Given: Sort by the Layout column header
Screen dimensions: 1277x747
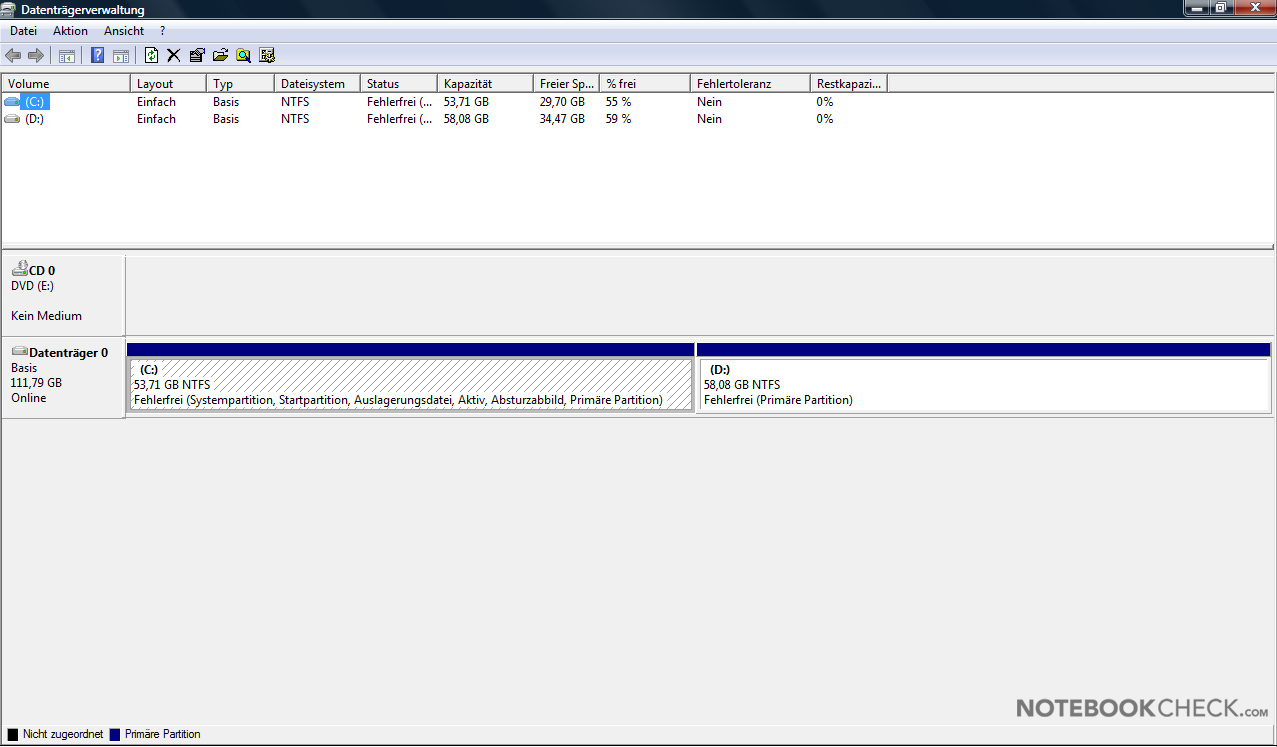Looking at the screenshot, I should click(x=168, y=84).
